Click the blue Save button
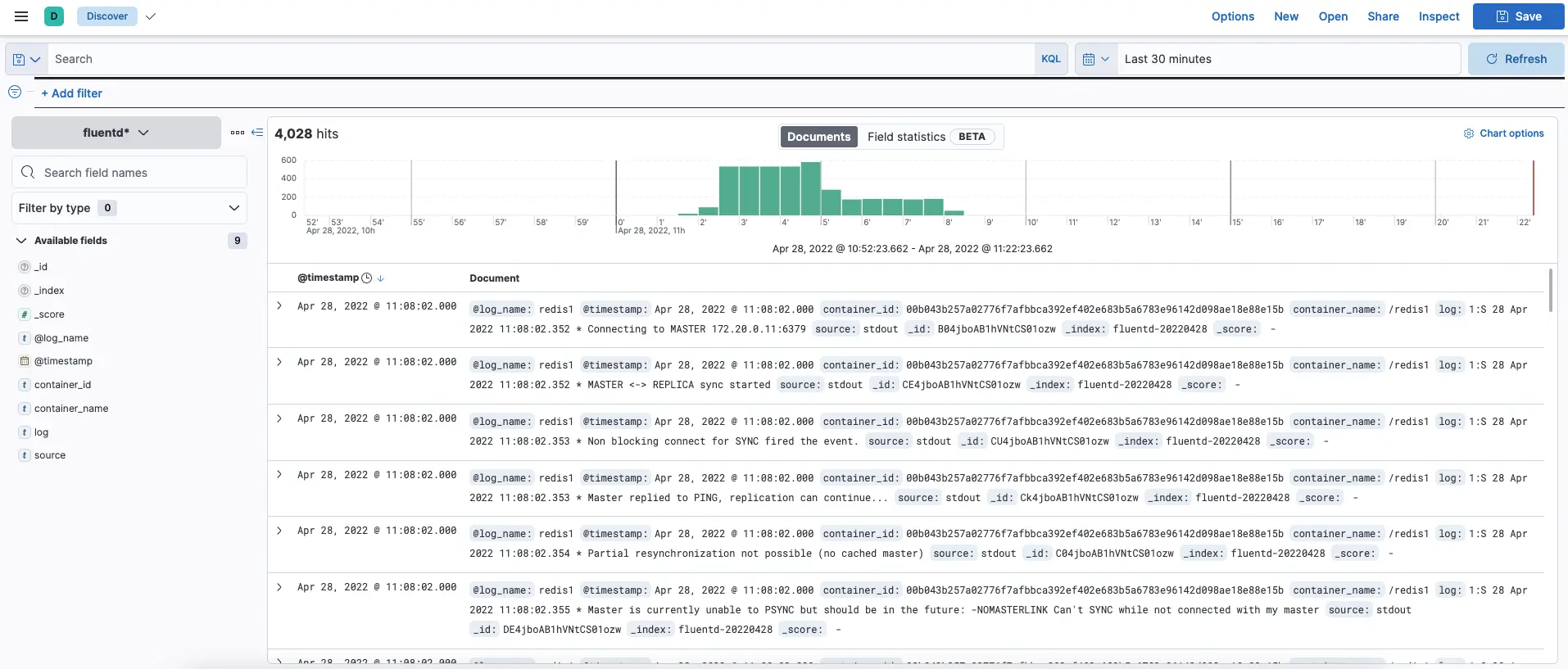This screenshot has height=669, width=1568. pos(1519,16)
